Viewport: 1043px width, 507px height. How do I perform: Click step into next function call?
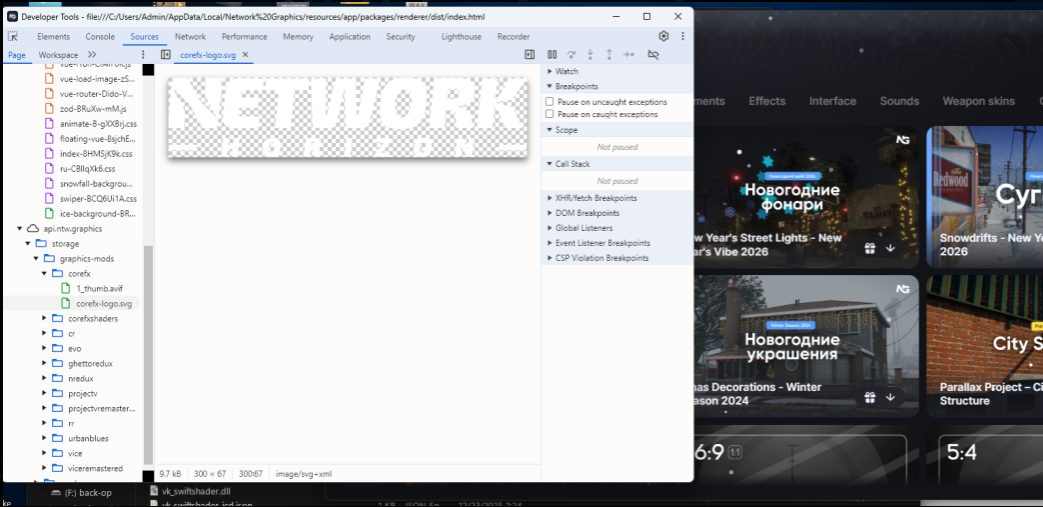coord(590,55)
